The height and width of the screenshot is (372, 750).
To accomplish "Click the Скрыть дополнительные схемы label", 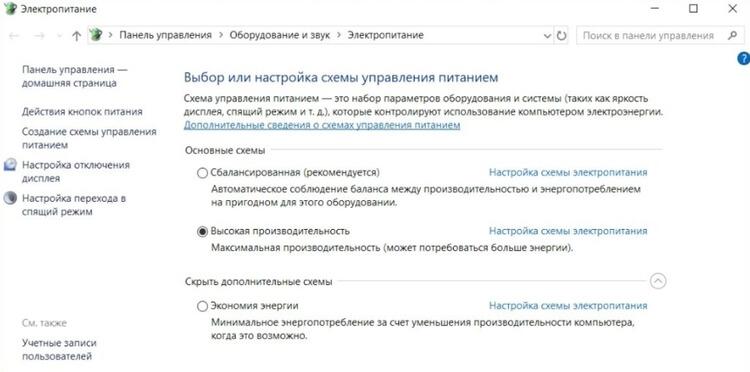I will [x=259, y=282].
